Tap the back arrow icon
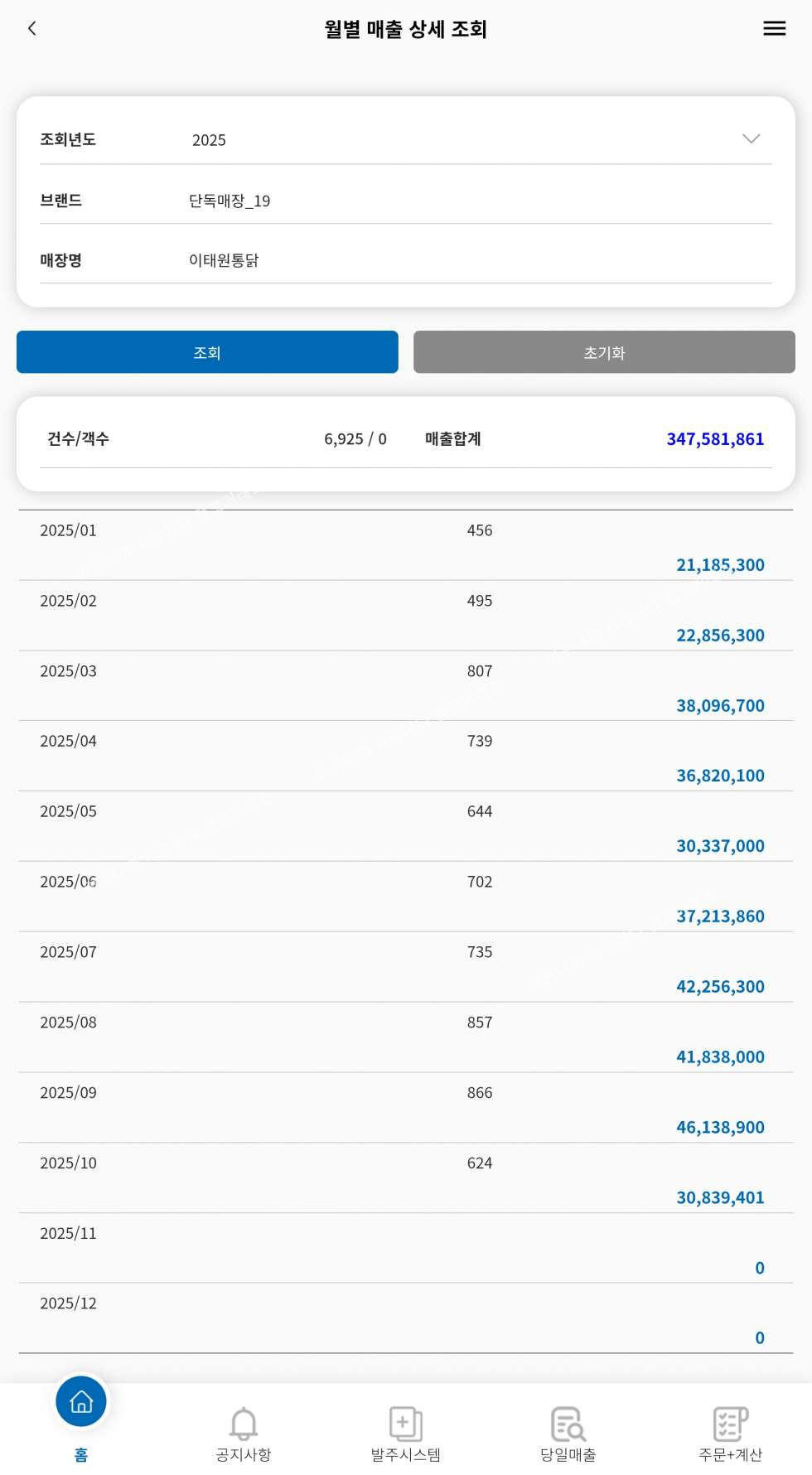812x1475 pixels. 32,29
